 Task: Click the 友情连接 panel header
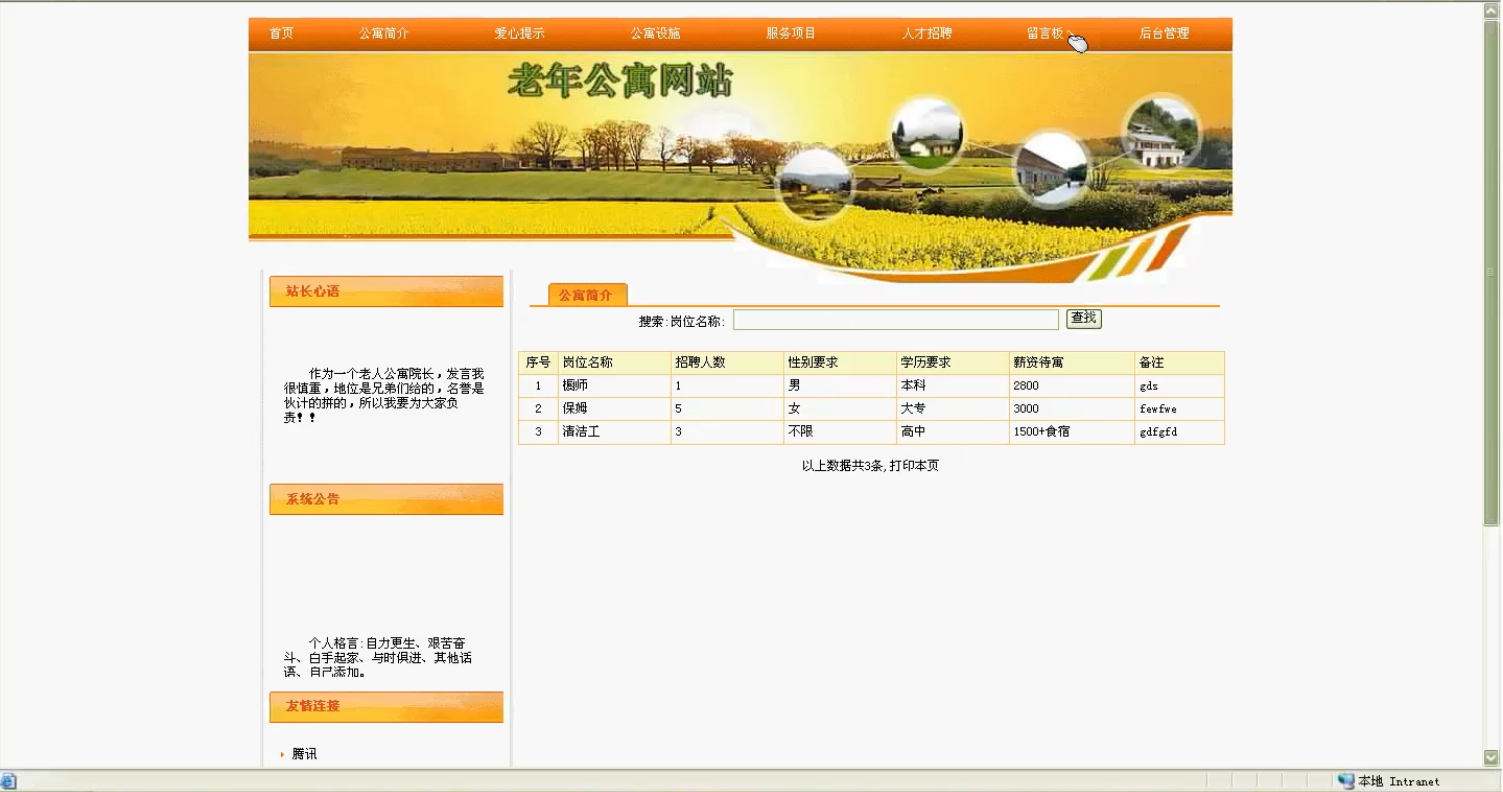(386, 706)
